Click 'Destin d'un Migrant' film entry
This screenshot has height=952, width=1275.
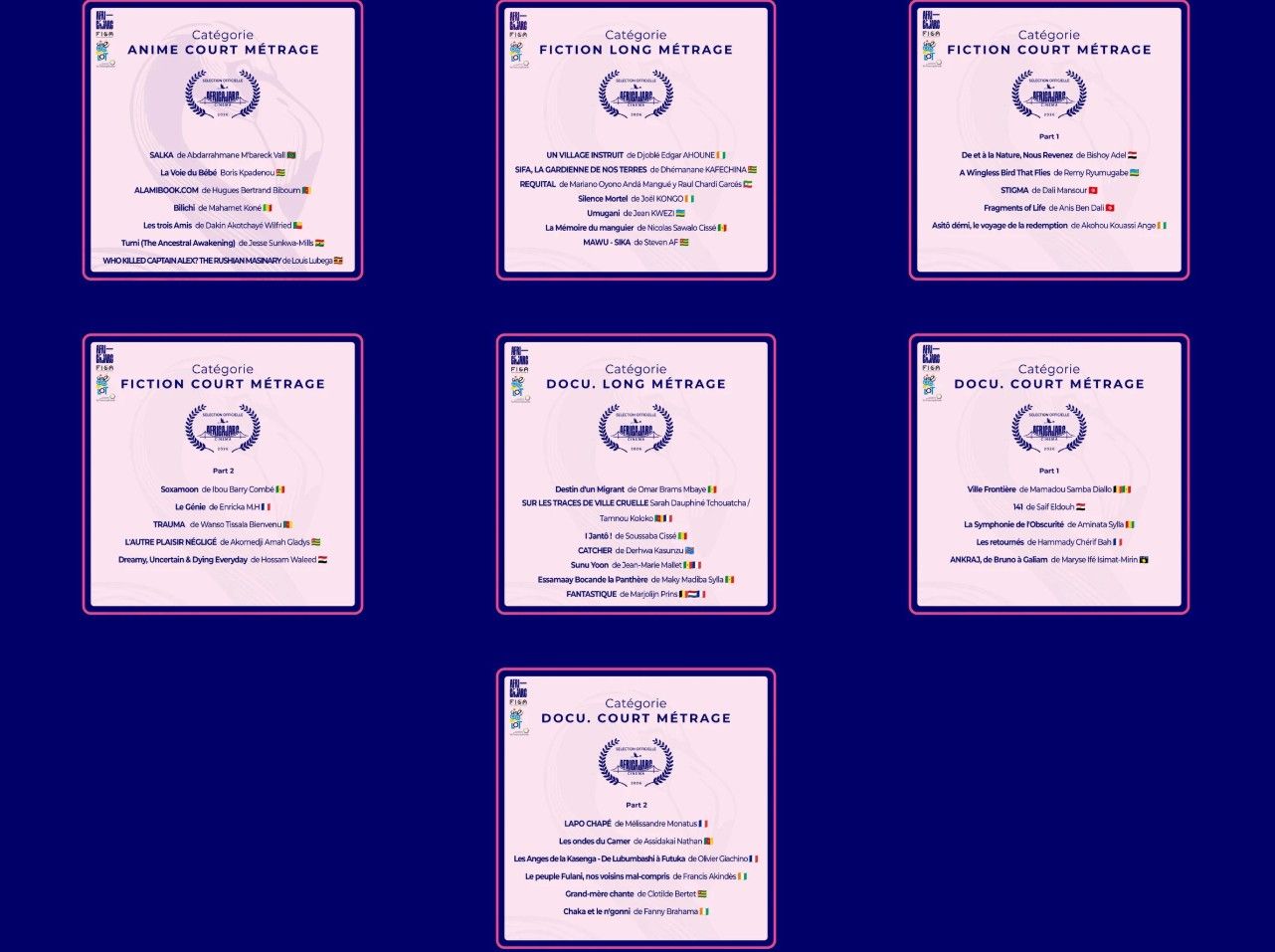point(636,489)
